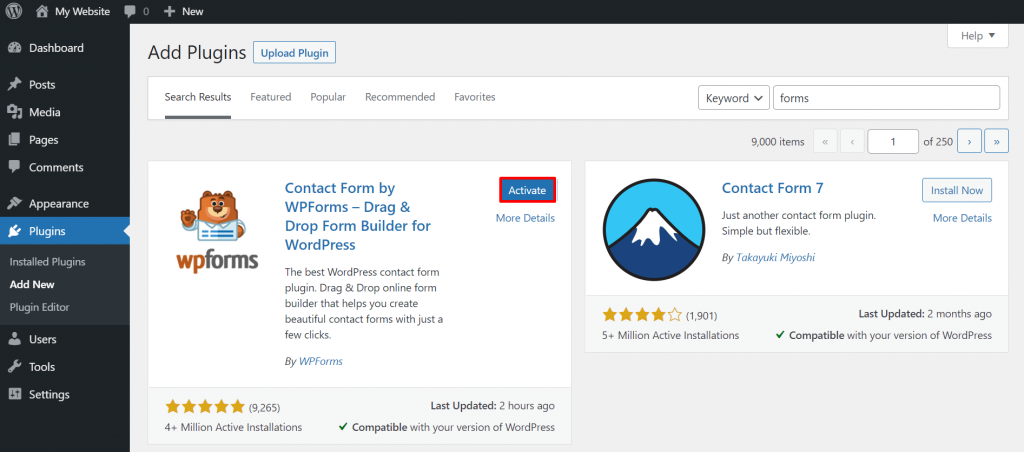
Task: Open Takayuki Miyoshi author link
Action: click(775, 257)
